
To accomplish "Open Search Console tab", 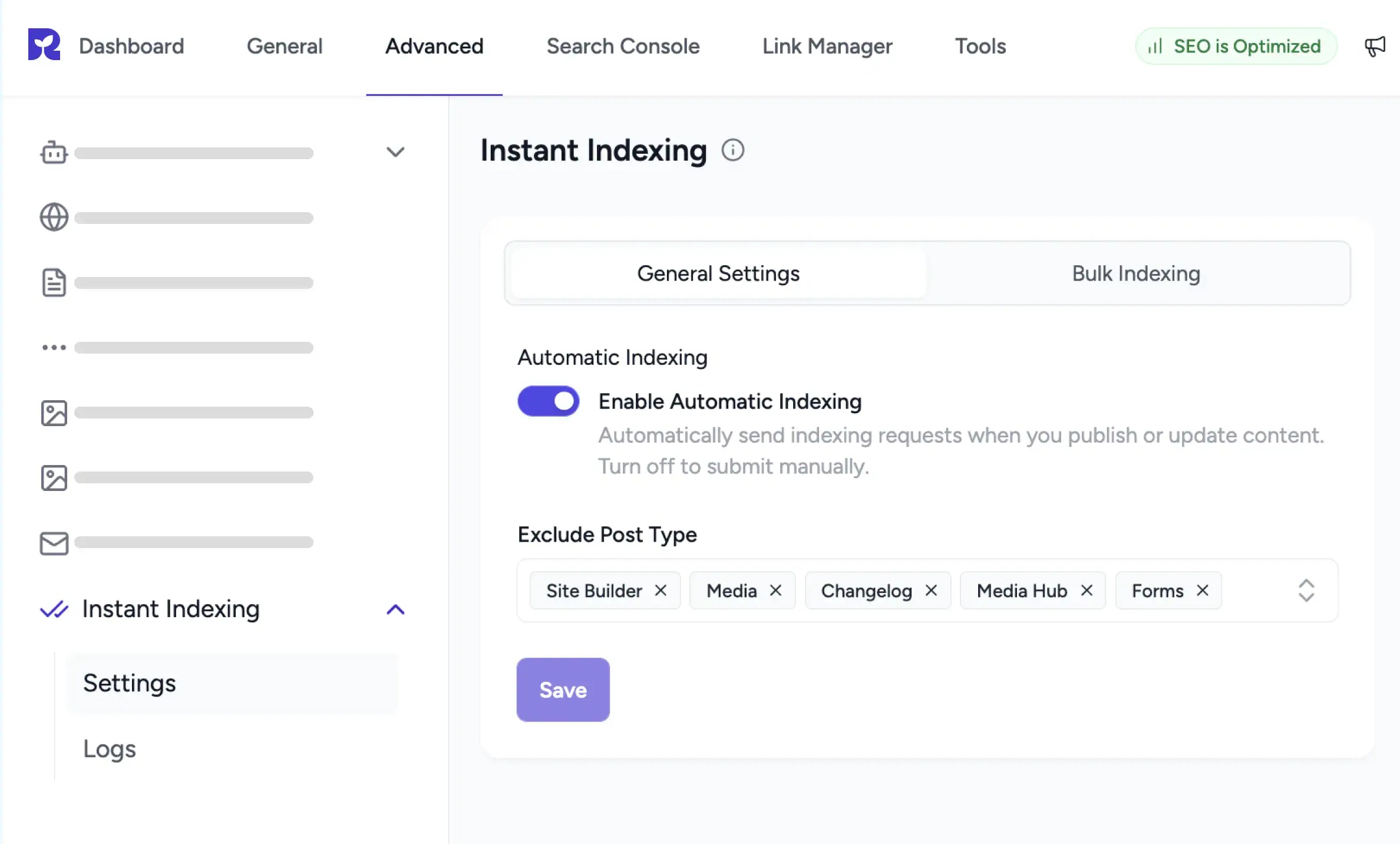I will click(x=623, y=46).
